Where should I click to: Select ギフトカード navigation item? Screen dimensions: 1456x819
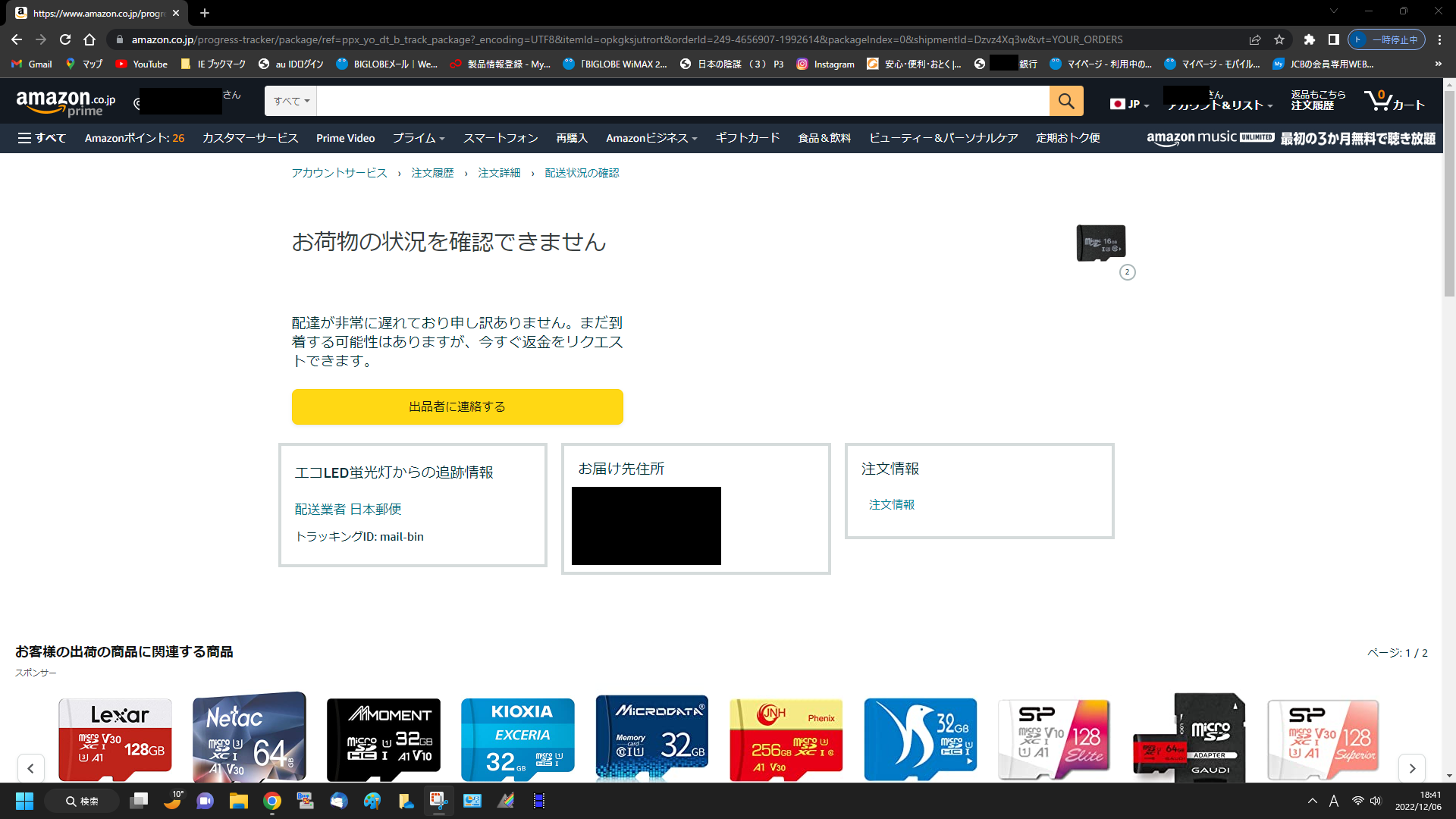pyautogui.click(x=747, y=138)
